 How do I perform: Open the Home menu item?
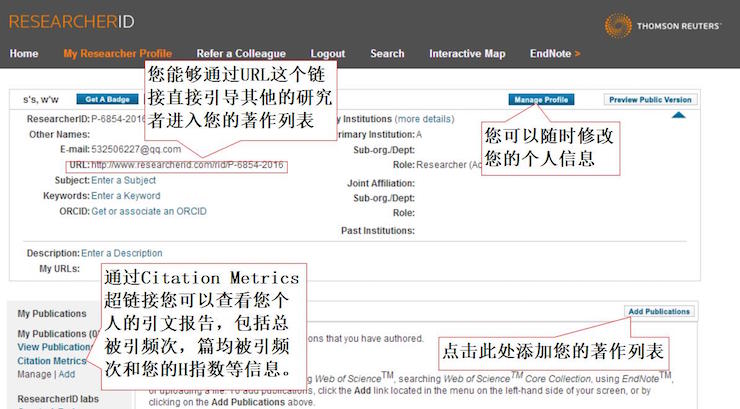pyautogui.click(x=24, y=53)
